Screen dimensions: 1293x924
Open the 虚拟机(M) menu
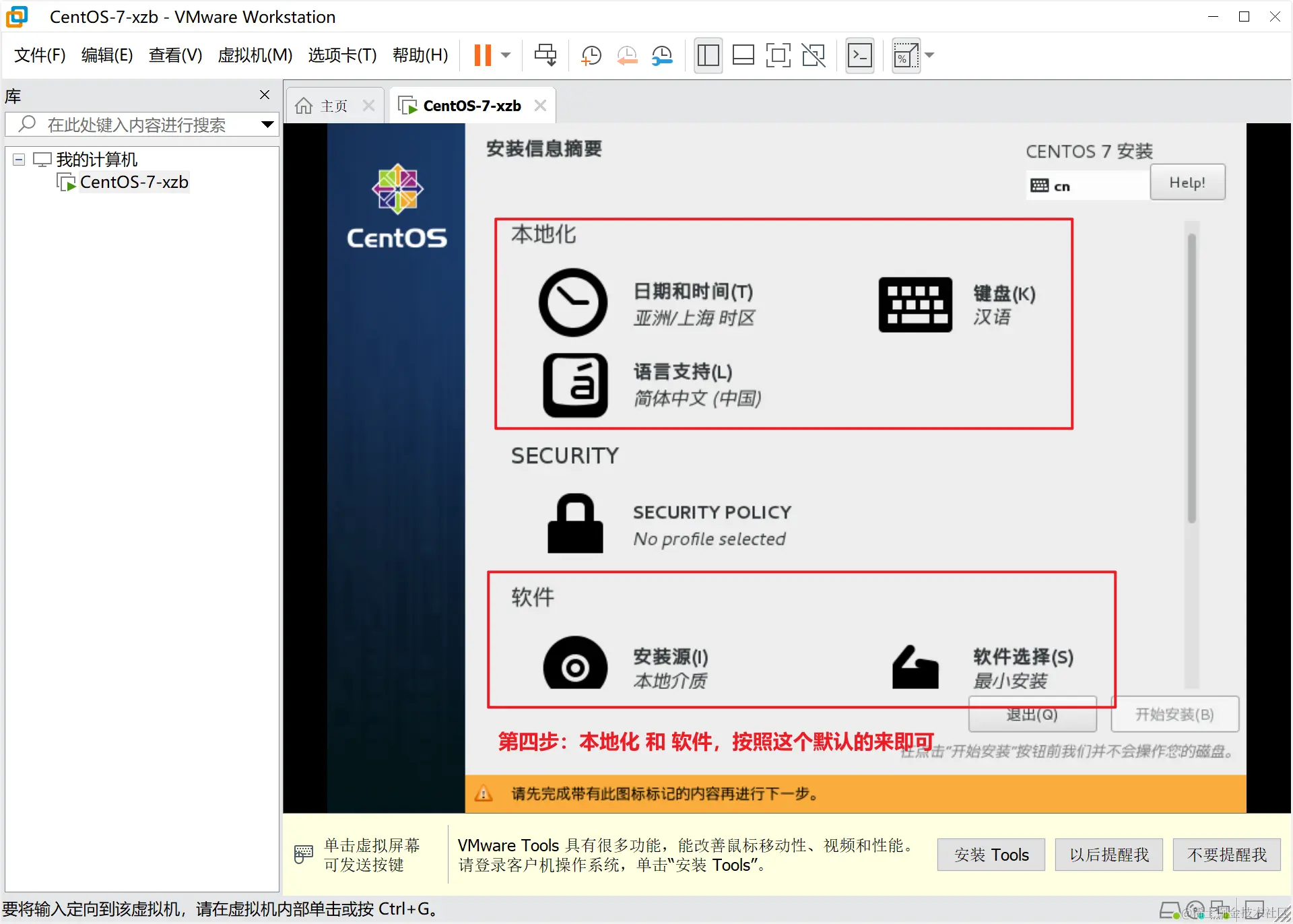(255, 55)
